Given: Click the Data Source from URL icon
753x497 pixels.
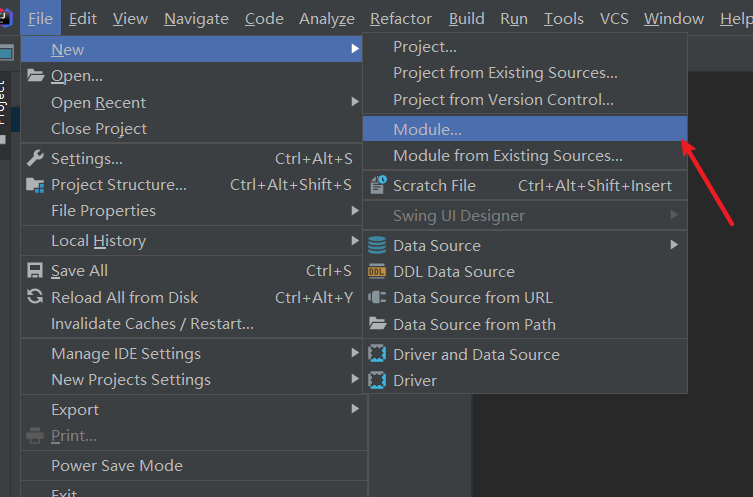Looking at the screenshot, I should click(x=377, y=297).
